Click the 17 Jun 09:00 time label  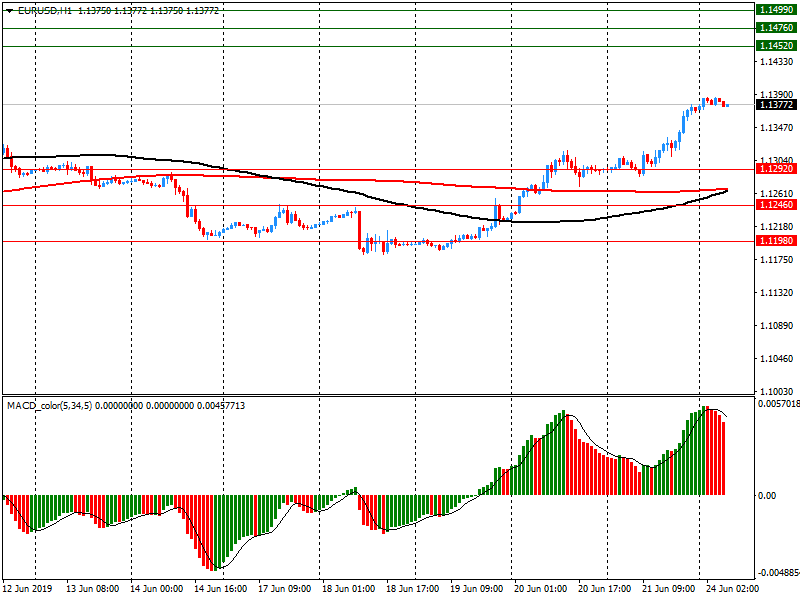point(285,588)
